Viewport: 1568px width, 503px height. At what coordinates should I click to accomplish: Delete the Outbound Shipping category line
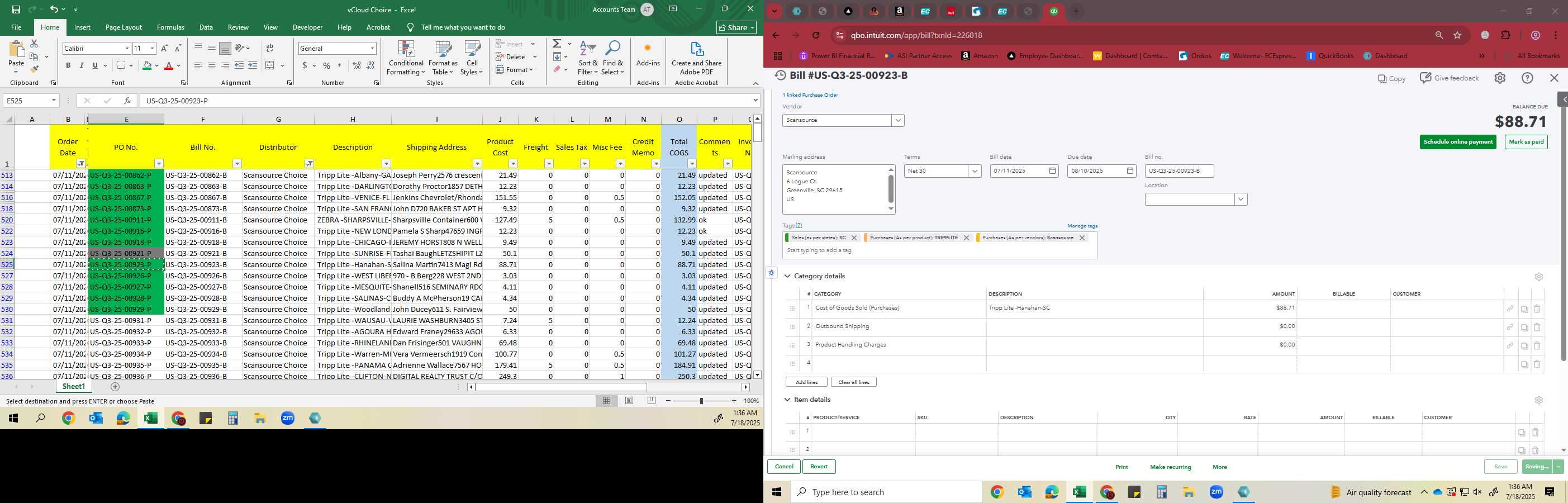[x=1536, y=327]
